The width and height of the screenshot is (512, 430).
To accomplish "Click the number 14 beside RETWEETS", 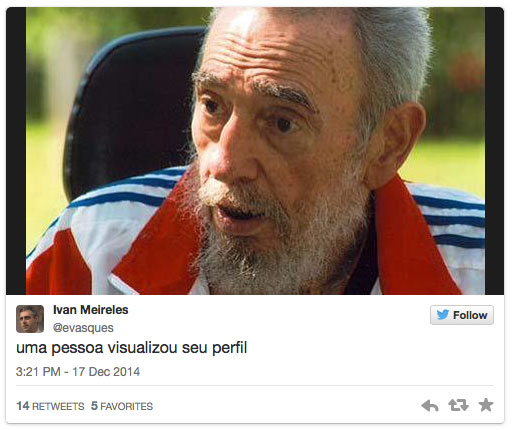I will point(23,406).
